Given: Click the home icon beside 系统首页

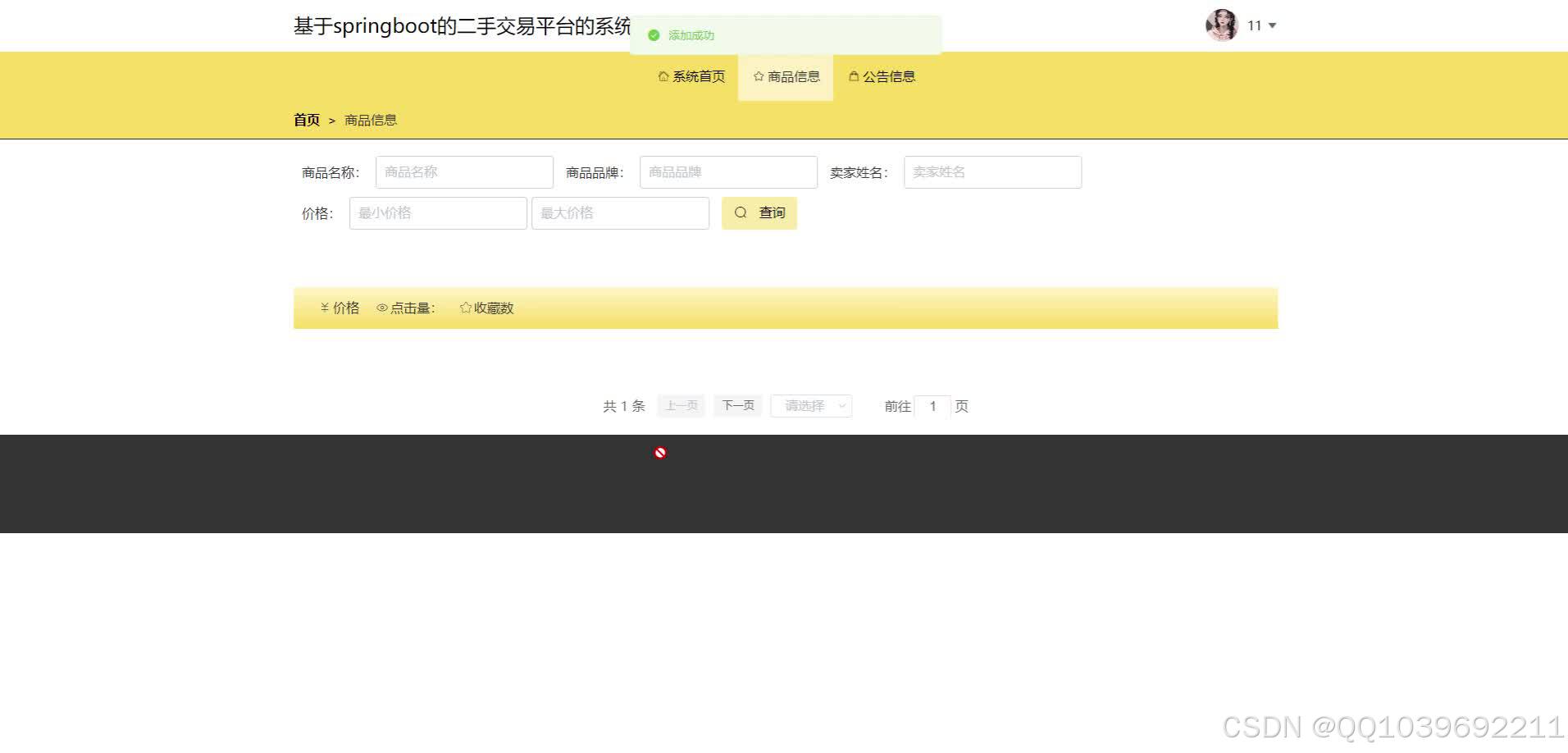Looking at the screenshot, I should [x=663, y=75].
